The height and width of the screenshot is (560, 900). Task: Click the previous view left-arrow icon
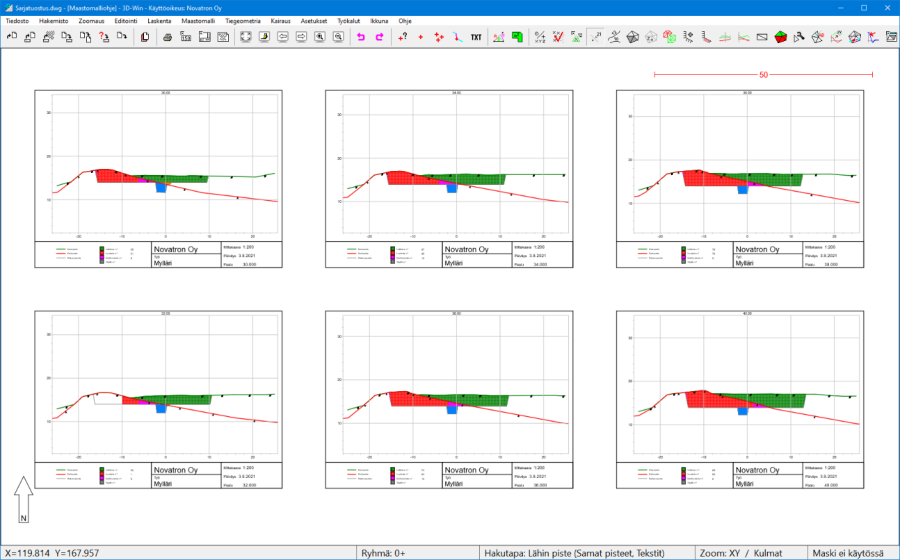coord(283,37)
